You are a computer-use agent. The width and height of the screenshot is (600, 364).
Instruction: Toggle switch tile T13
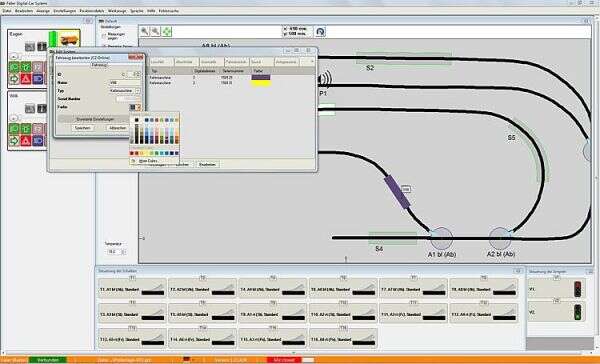132,339
